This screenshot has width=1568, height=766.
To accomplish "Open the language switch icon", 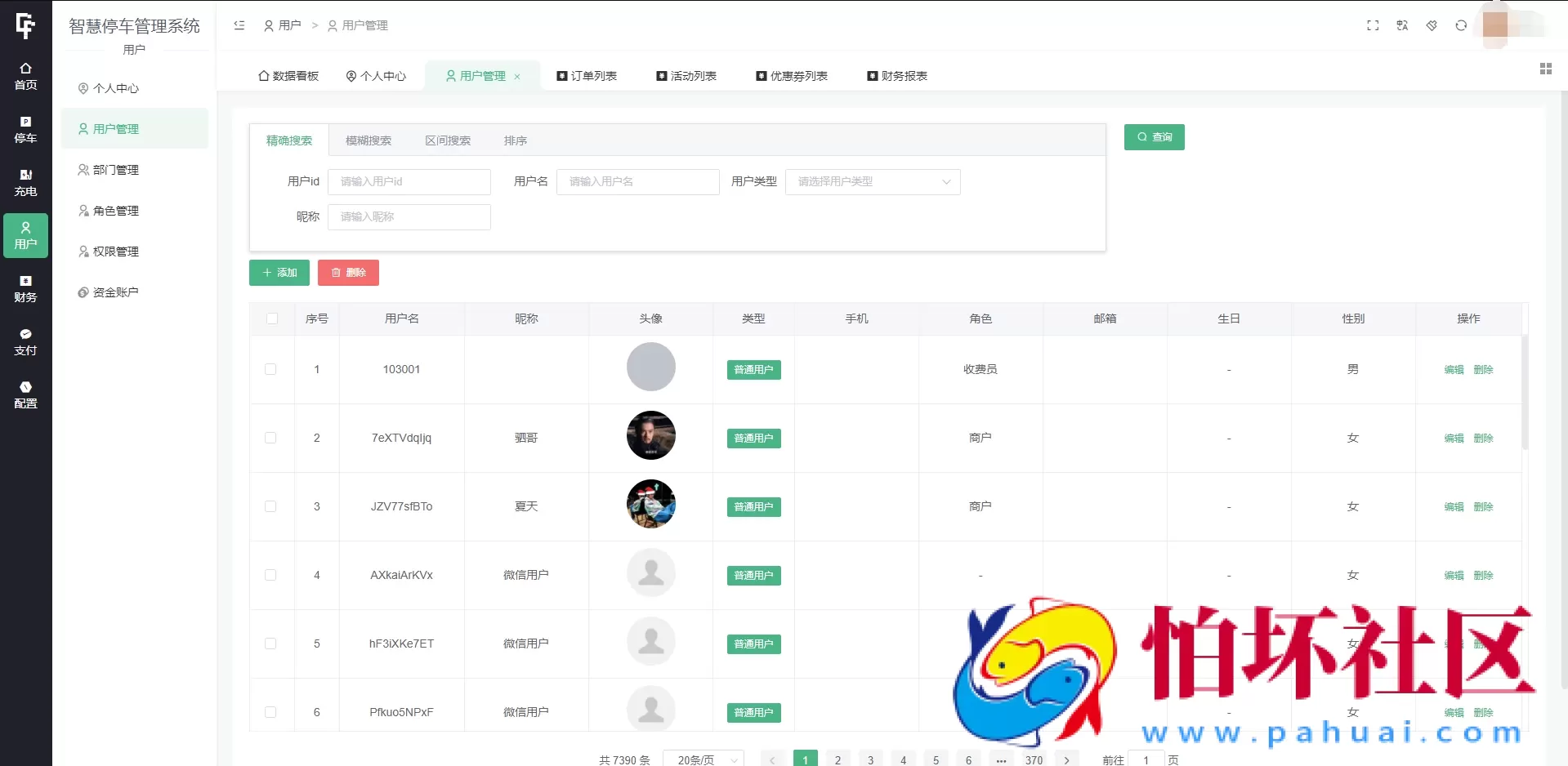I will coord(1402,25).
